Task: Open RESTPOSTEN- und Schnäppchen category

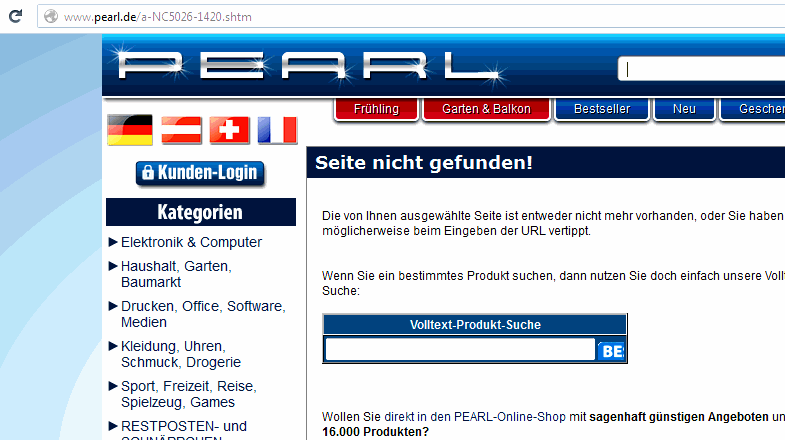Action: 184,430
